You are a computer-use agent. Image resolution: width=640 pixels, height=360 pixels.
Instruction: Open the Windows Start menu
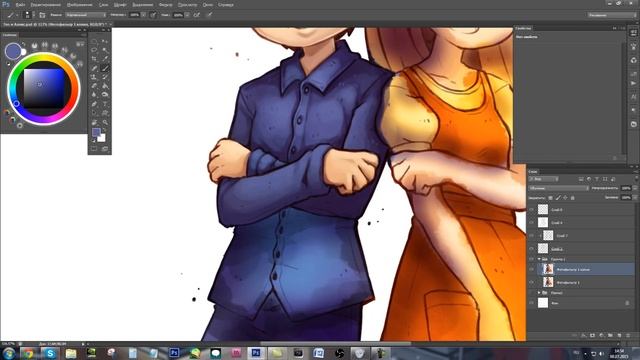8,353
